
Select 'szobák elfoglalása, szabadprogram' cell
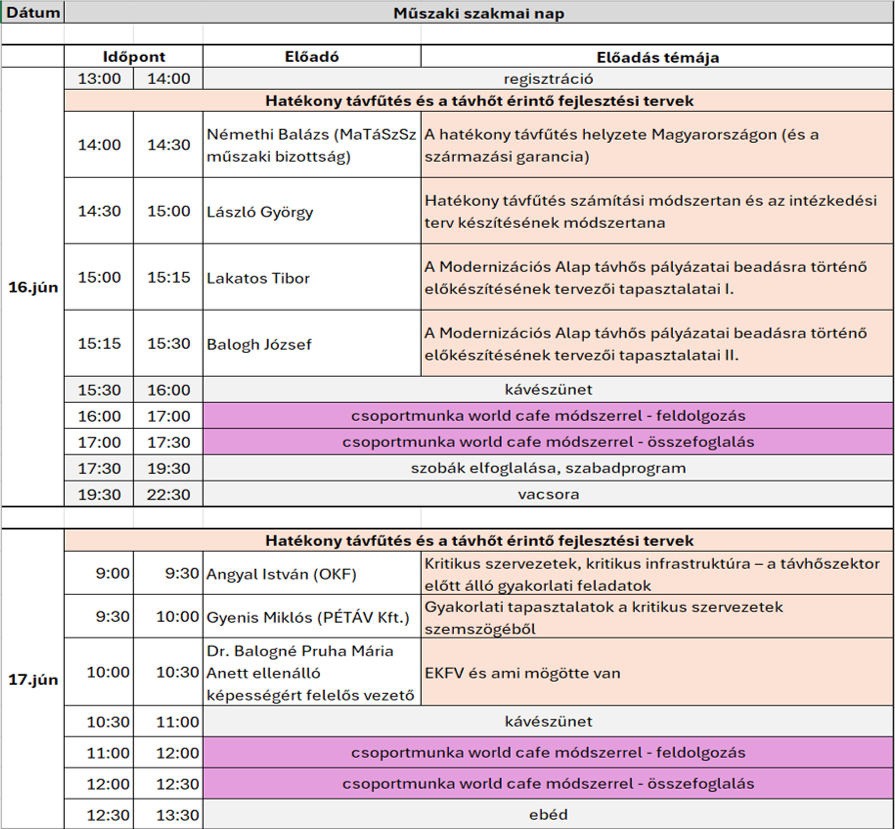point(548,468)
